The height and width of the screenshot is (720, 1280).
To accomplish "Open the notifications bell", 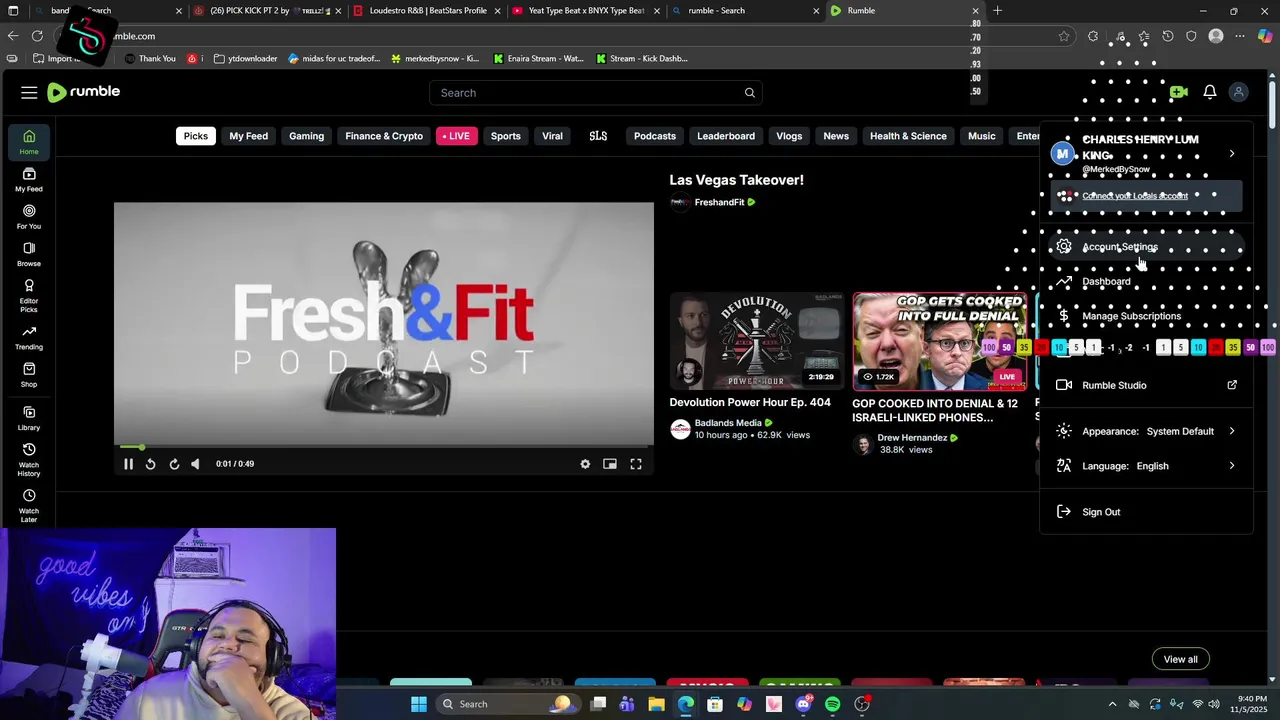I will coord(1210,92).
